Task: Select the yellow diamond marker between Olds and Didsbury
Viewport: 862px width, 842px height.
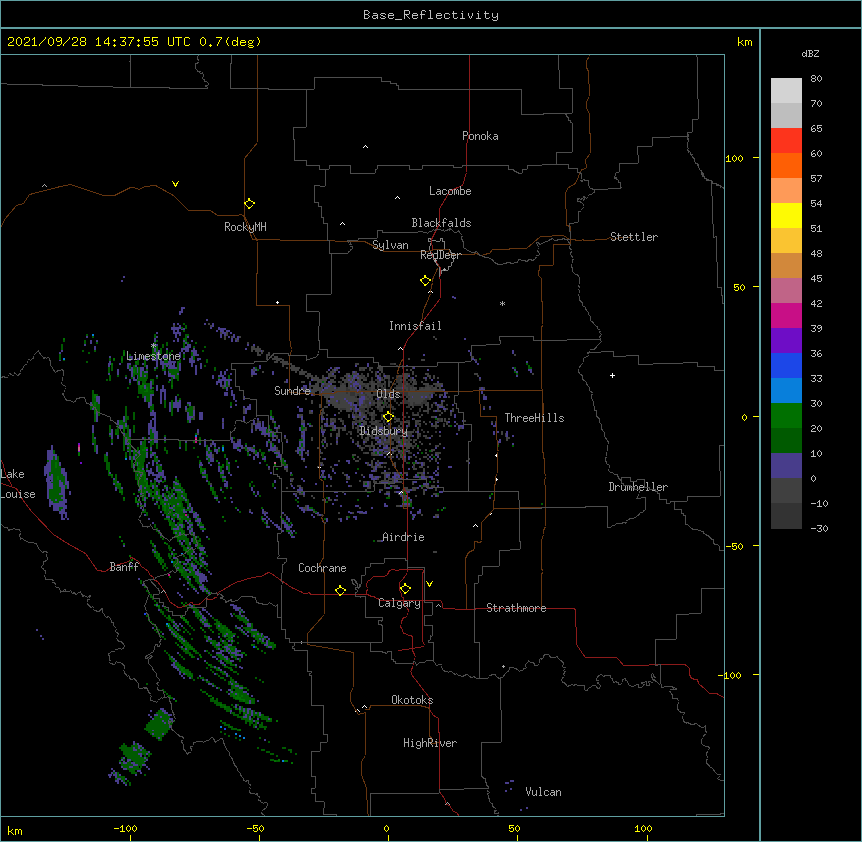Action: (388, 417)
